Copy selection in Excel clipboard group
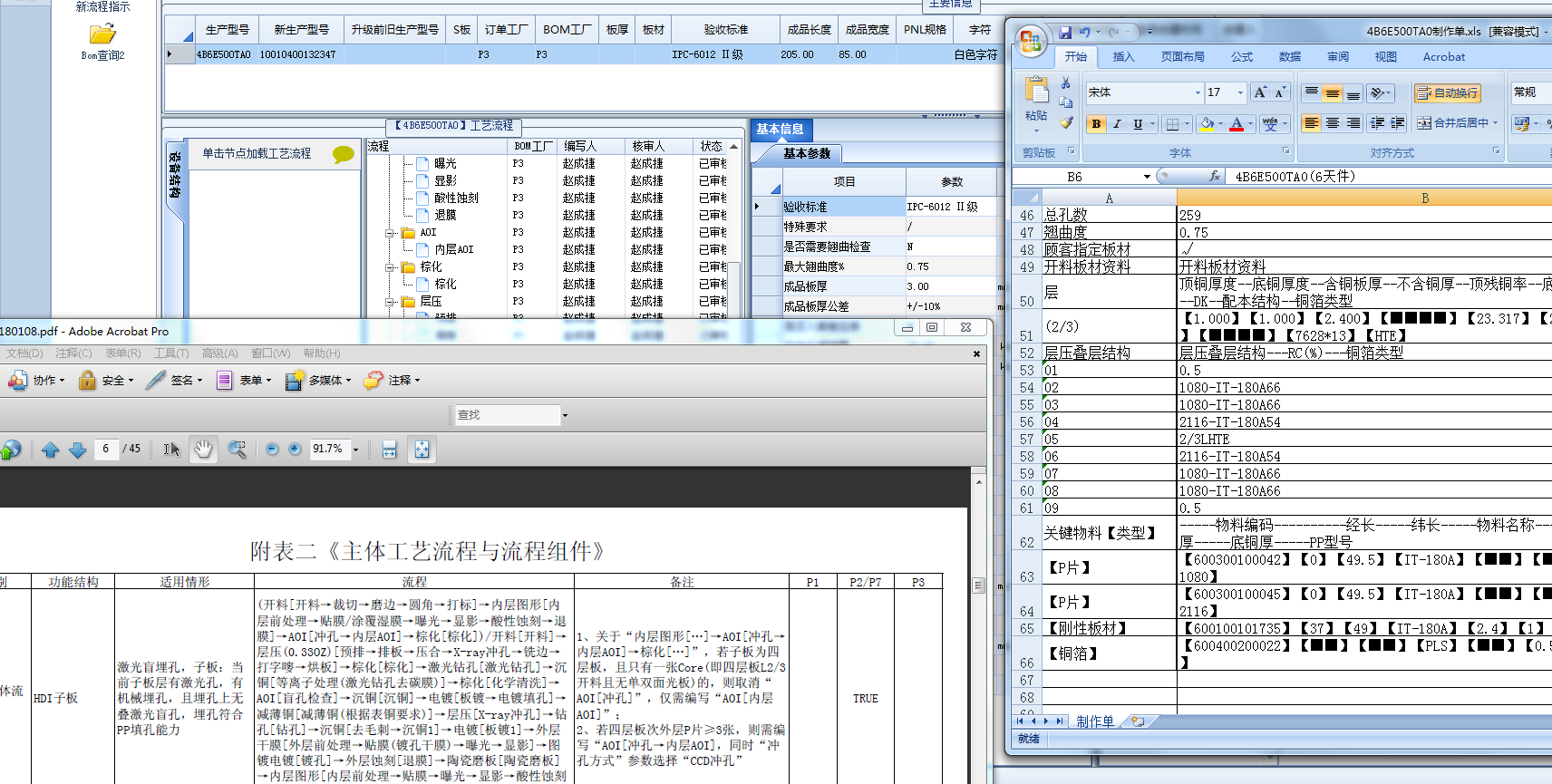 tap(1066, 102)
